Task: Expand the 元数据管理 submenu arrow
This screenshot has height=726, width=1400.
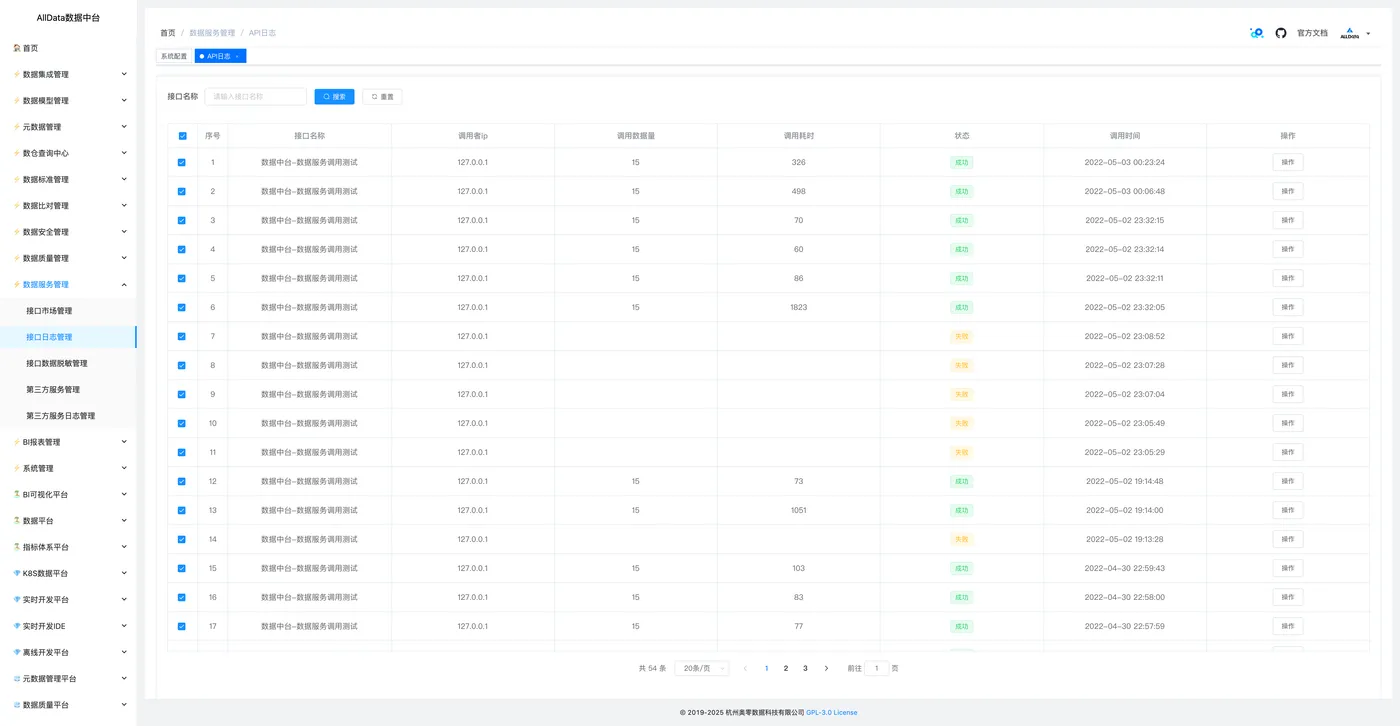Action: pos(124,127)
